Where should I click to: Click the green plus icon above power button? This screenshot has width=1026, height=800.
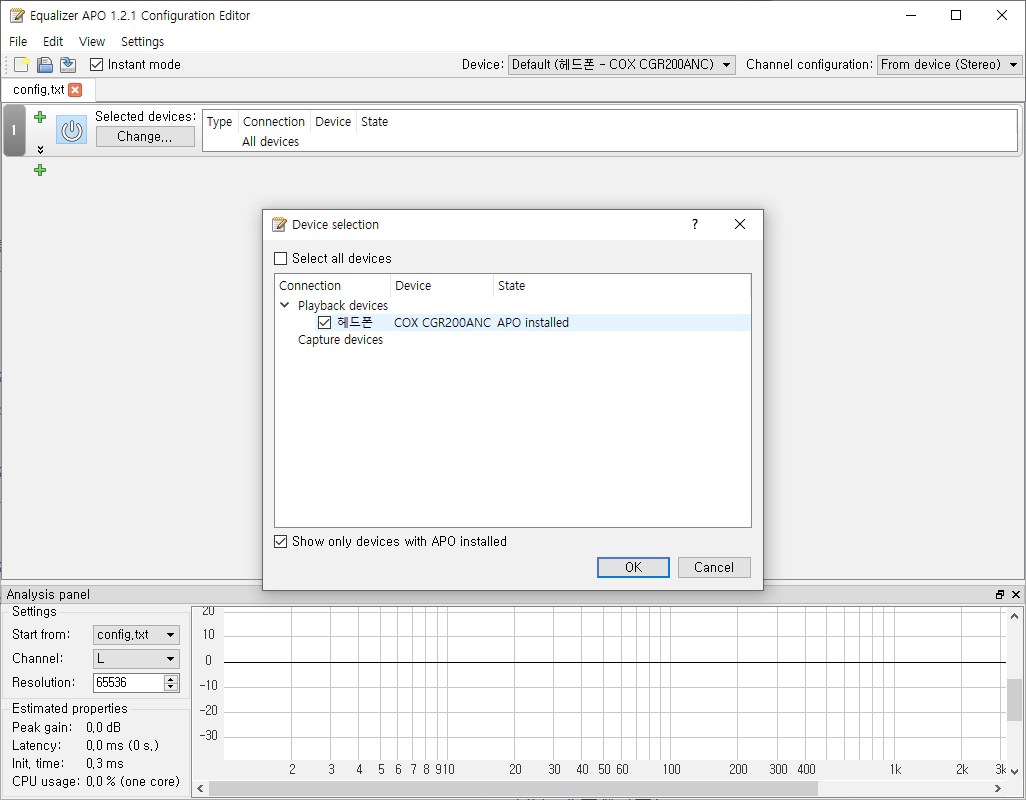pyautogui.click(x=40, y=117)
